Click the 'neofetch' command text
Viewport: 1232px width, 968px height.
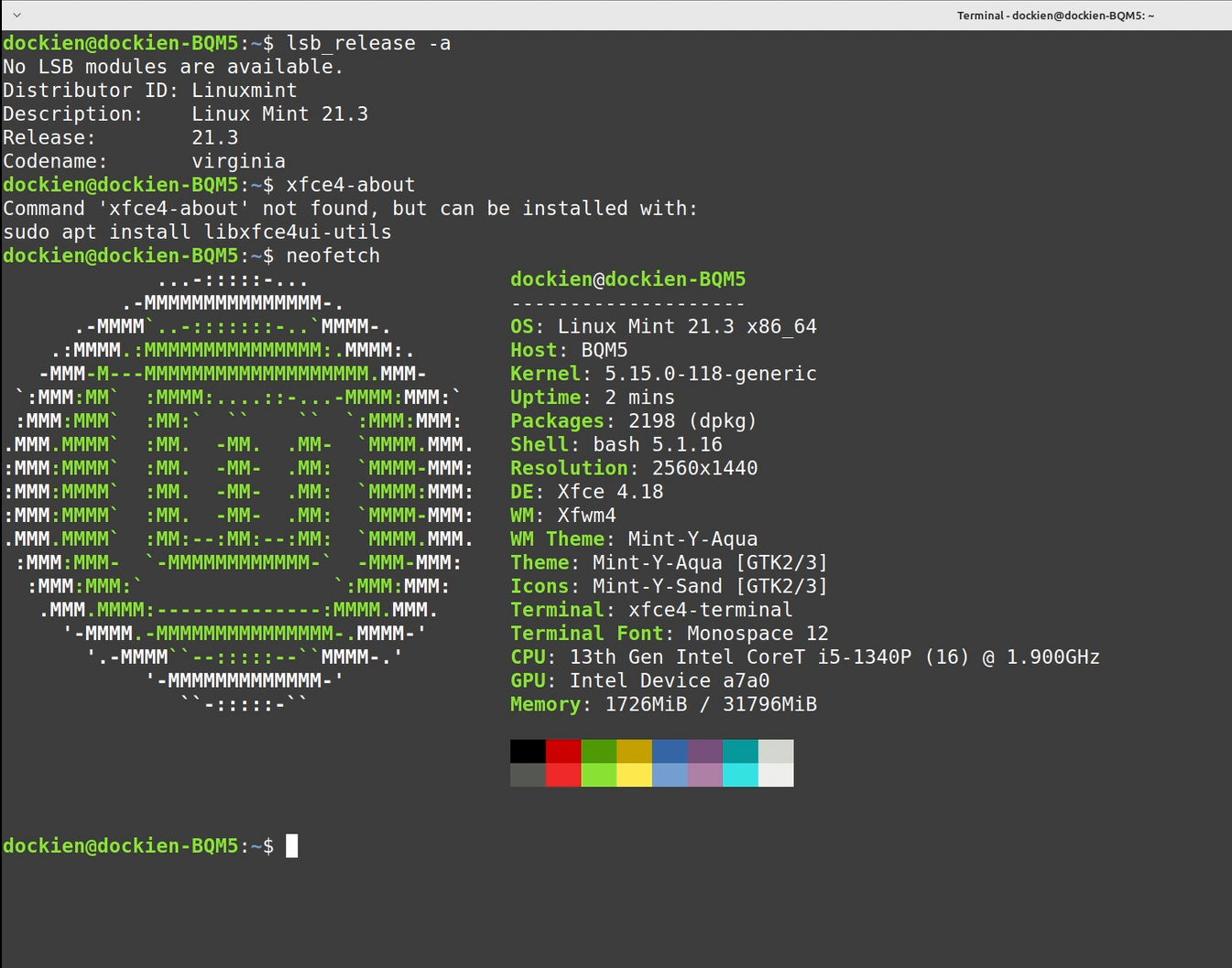point(333,256)
